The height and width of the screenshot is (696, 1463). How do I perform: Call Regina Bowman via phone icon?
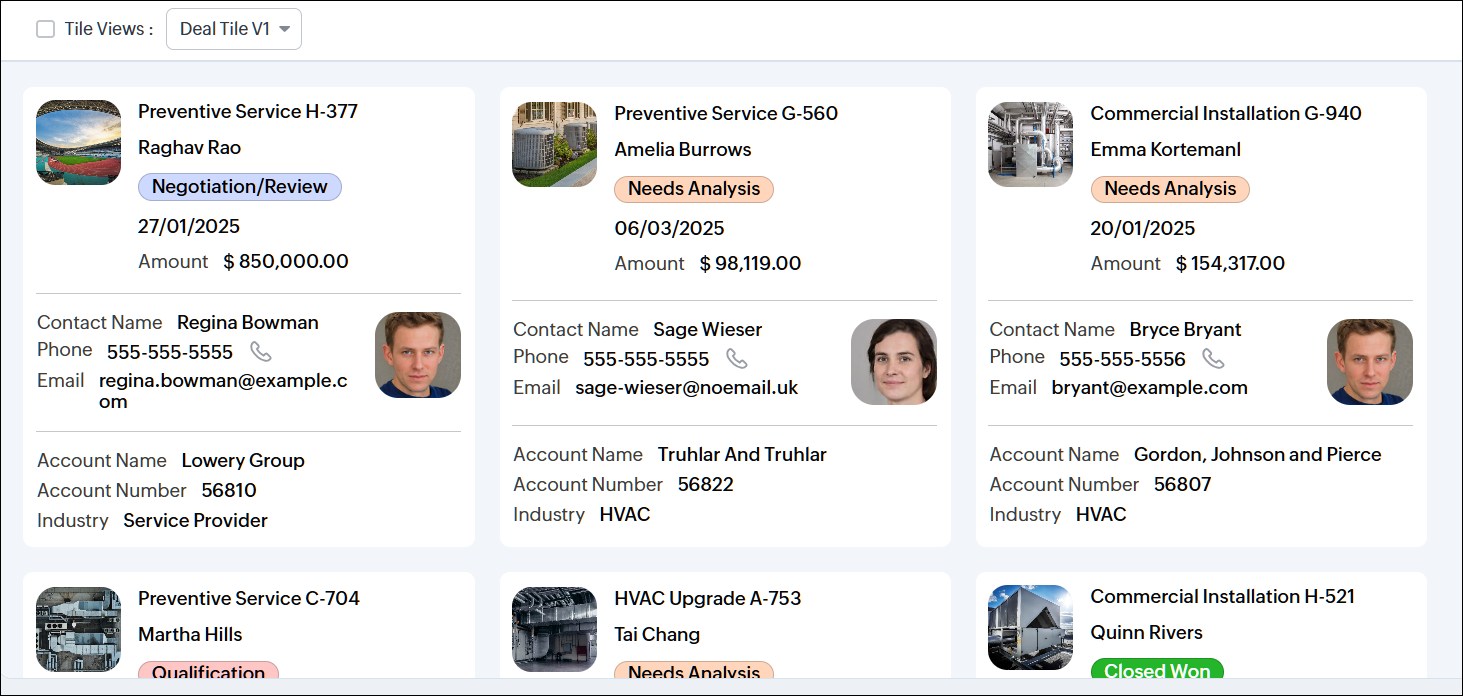tap(260, 352)
